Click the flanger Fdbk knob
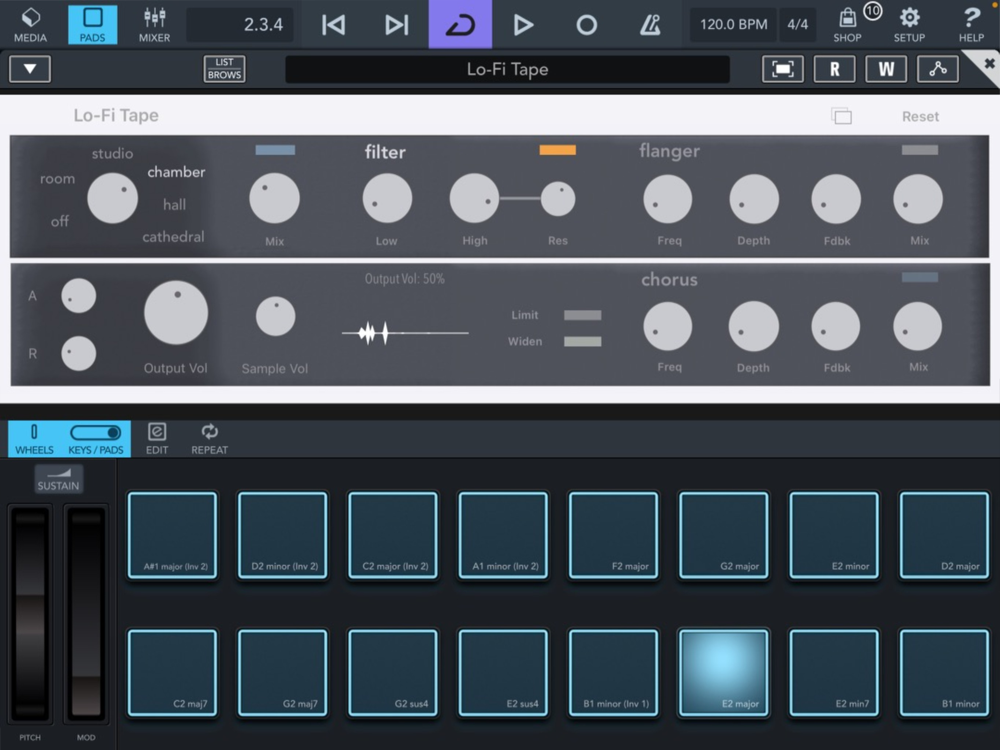Screen dimensions: 1000x750 click(836, 200)
